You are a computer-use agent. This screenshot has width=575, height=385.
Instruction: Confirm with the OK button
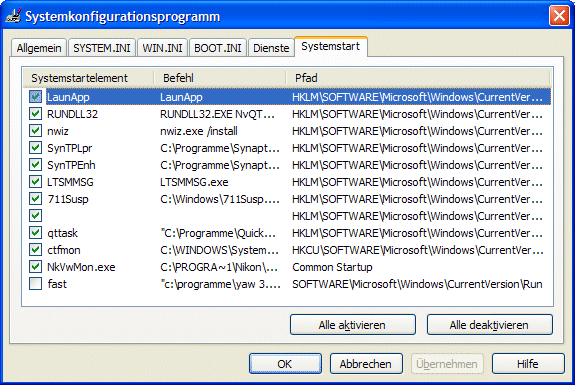tap(285, 364)
